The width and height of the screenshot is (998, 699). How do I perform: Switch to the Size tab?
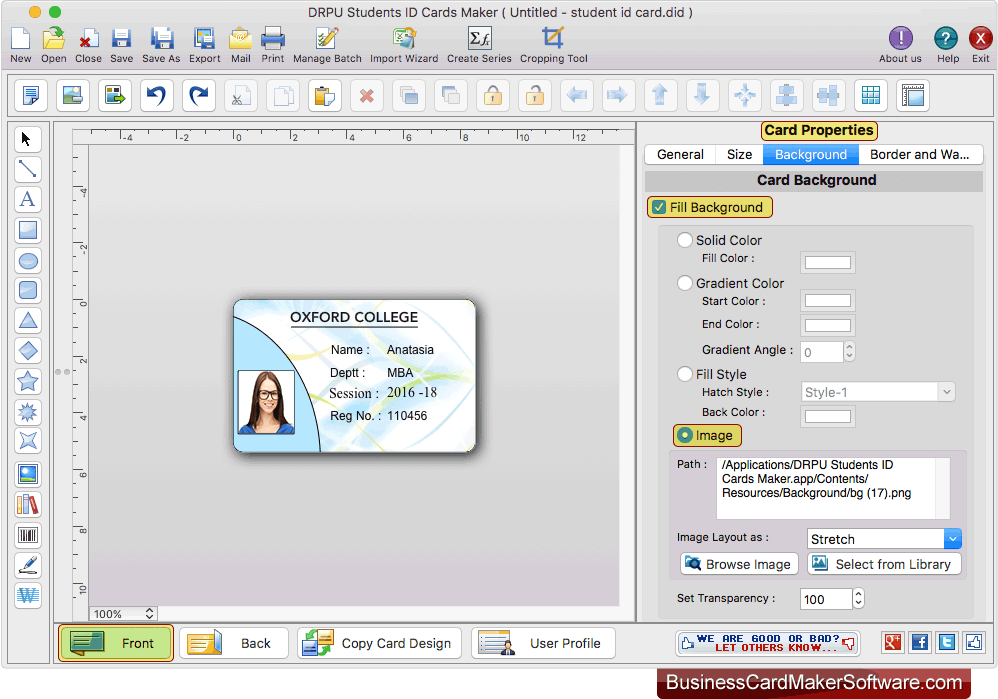[740, 155]
